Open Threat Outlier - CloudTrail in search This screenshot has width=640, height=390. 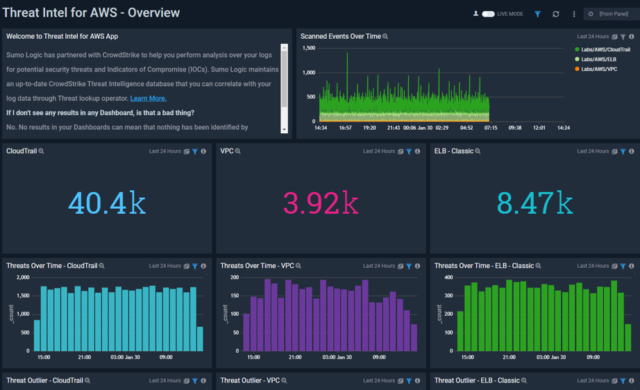(87, 380)
